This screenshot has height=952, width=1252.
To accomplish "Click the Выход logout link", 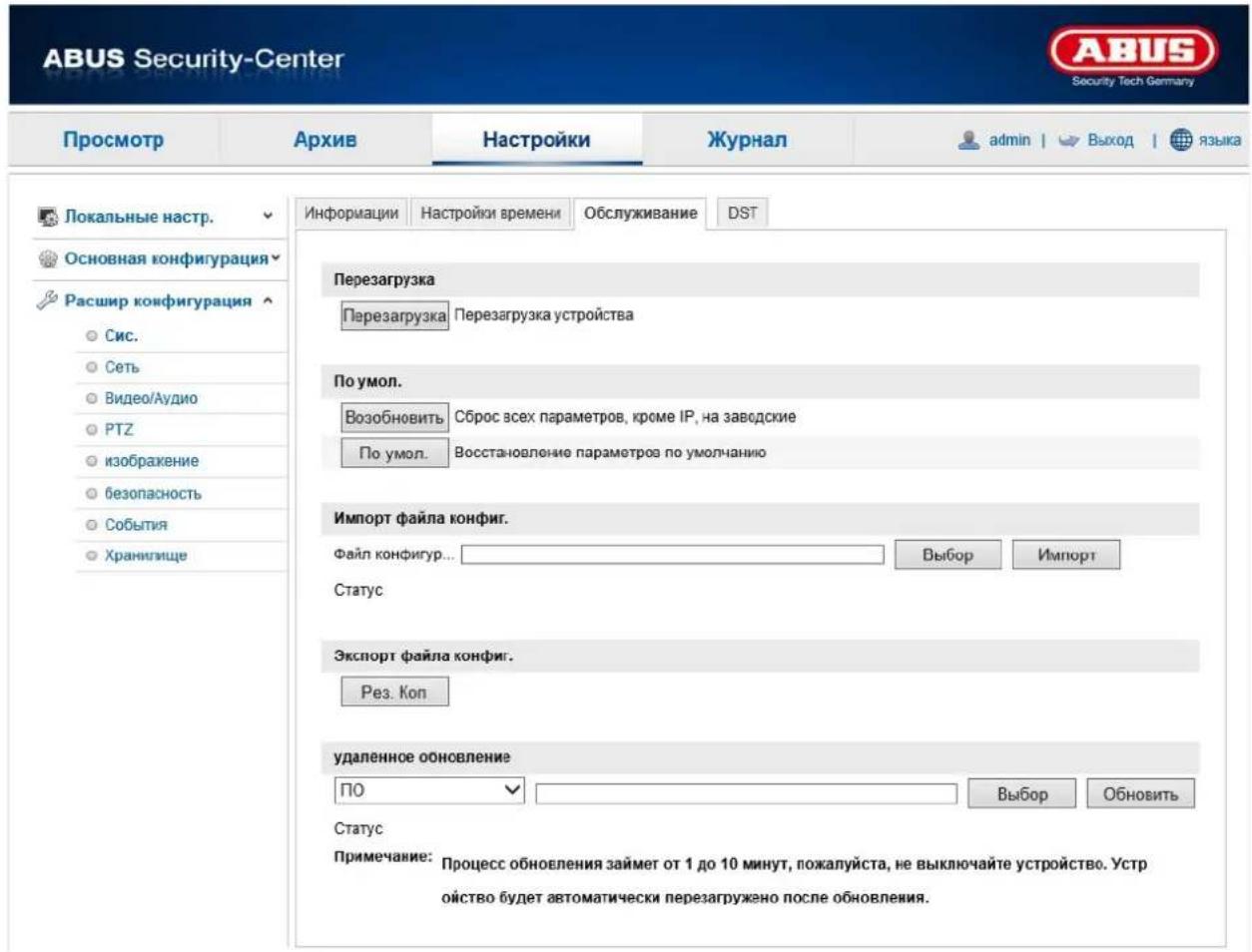I will pos(1110,141).
